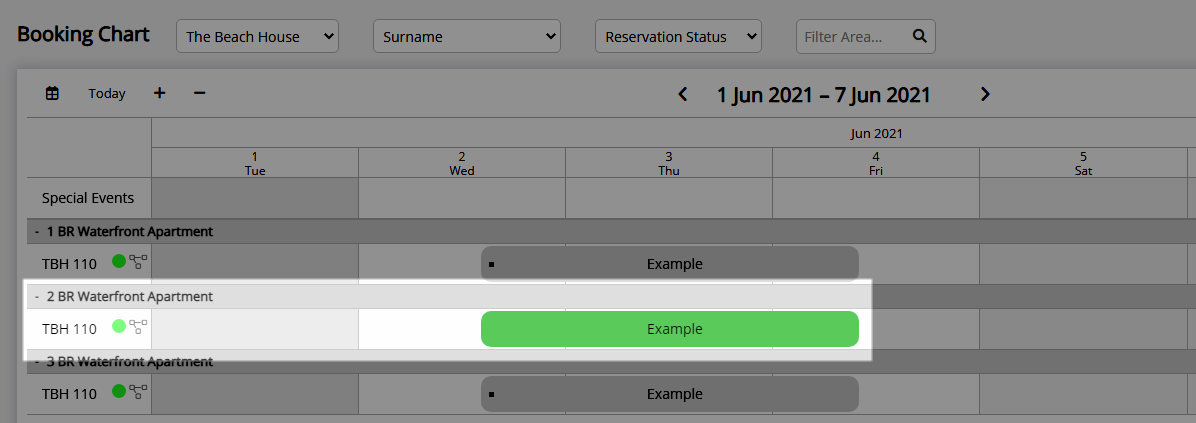Go to next week arrow
This screenshot has width=1196, height=423.
(985, 95)
